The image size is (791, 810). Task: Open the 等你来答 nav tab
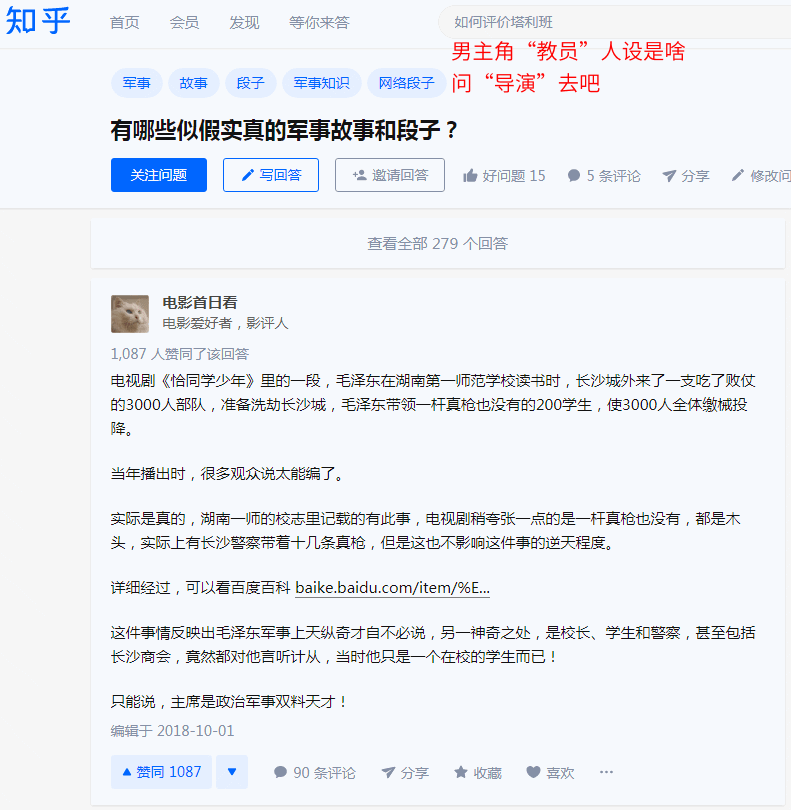click(319, 22)
